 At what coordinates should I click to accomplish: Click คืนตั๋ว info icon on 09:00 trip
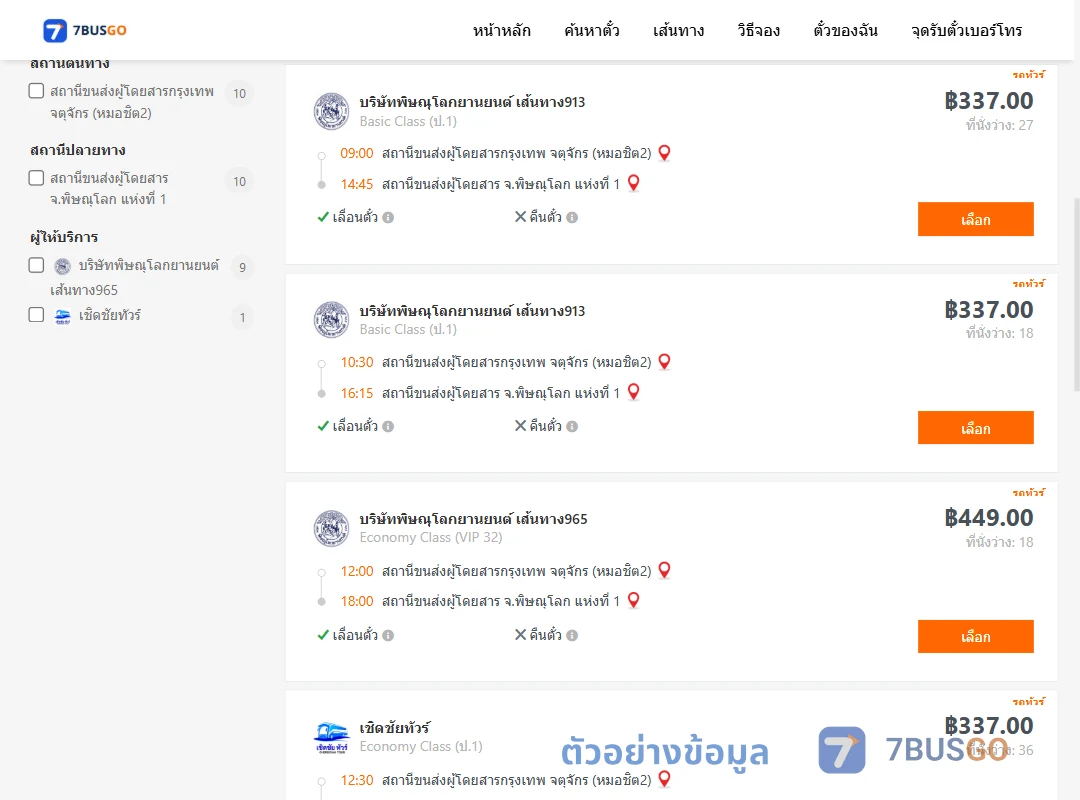(x=572, y=218)
